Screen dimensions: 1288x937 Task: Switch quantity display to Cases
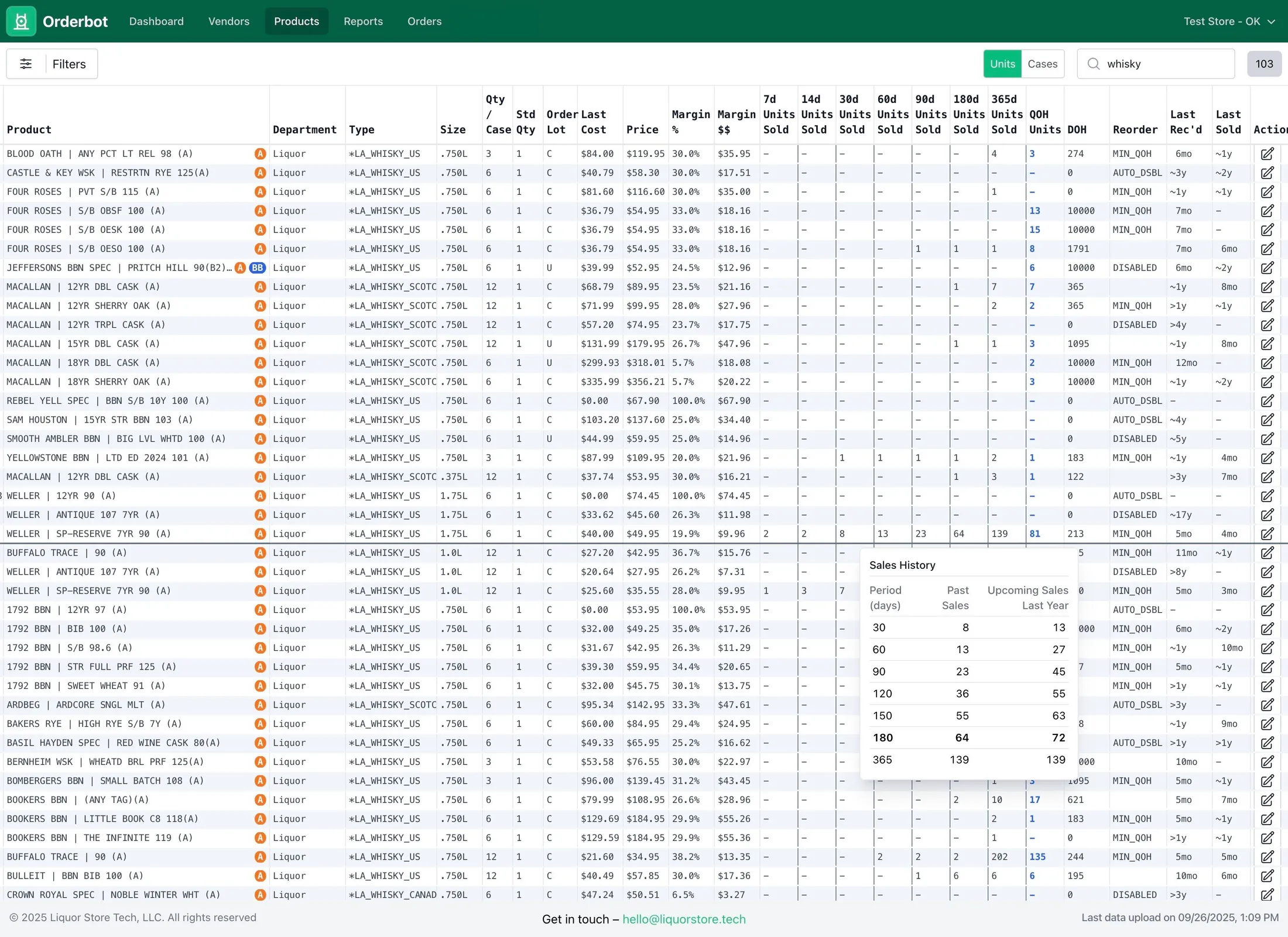1042,64
